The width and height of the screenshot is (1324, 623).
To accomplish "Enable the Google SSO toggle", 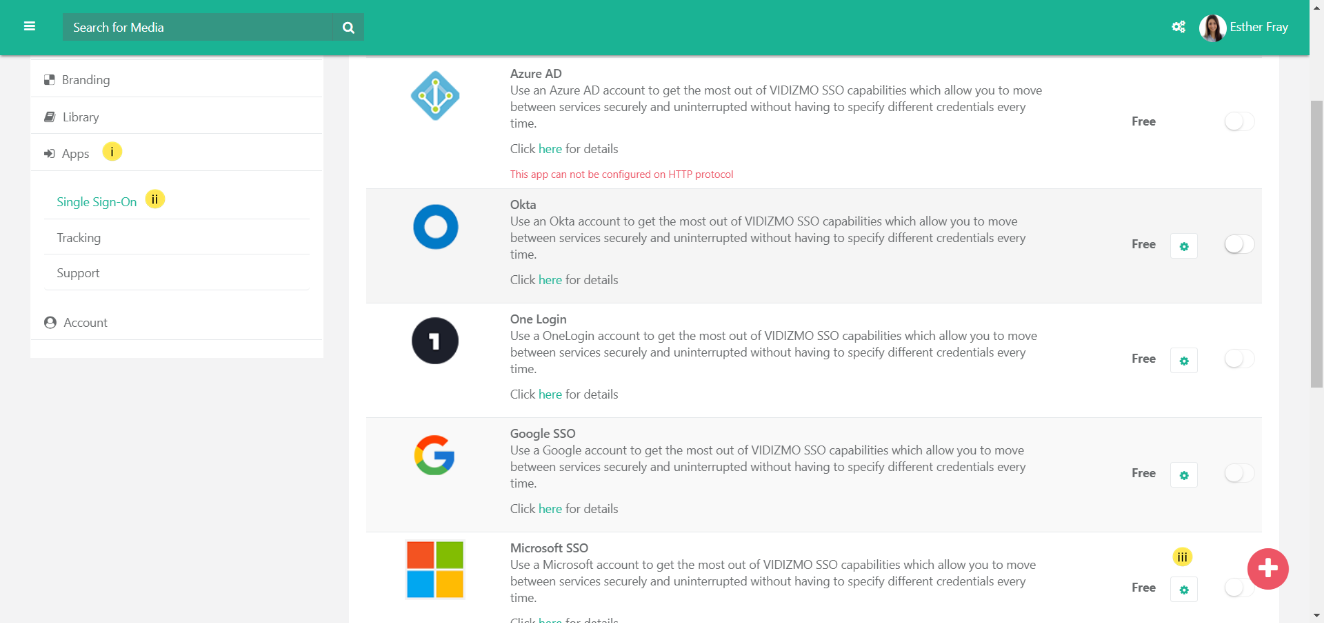I will (1238, 474).
